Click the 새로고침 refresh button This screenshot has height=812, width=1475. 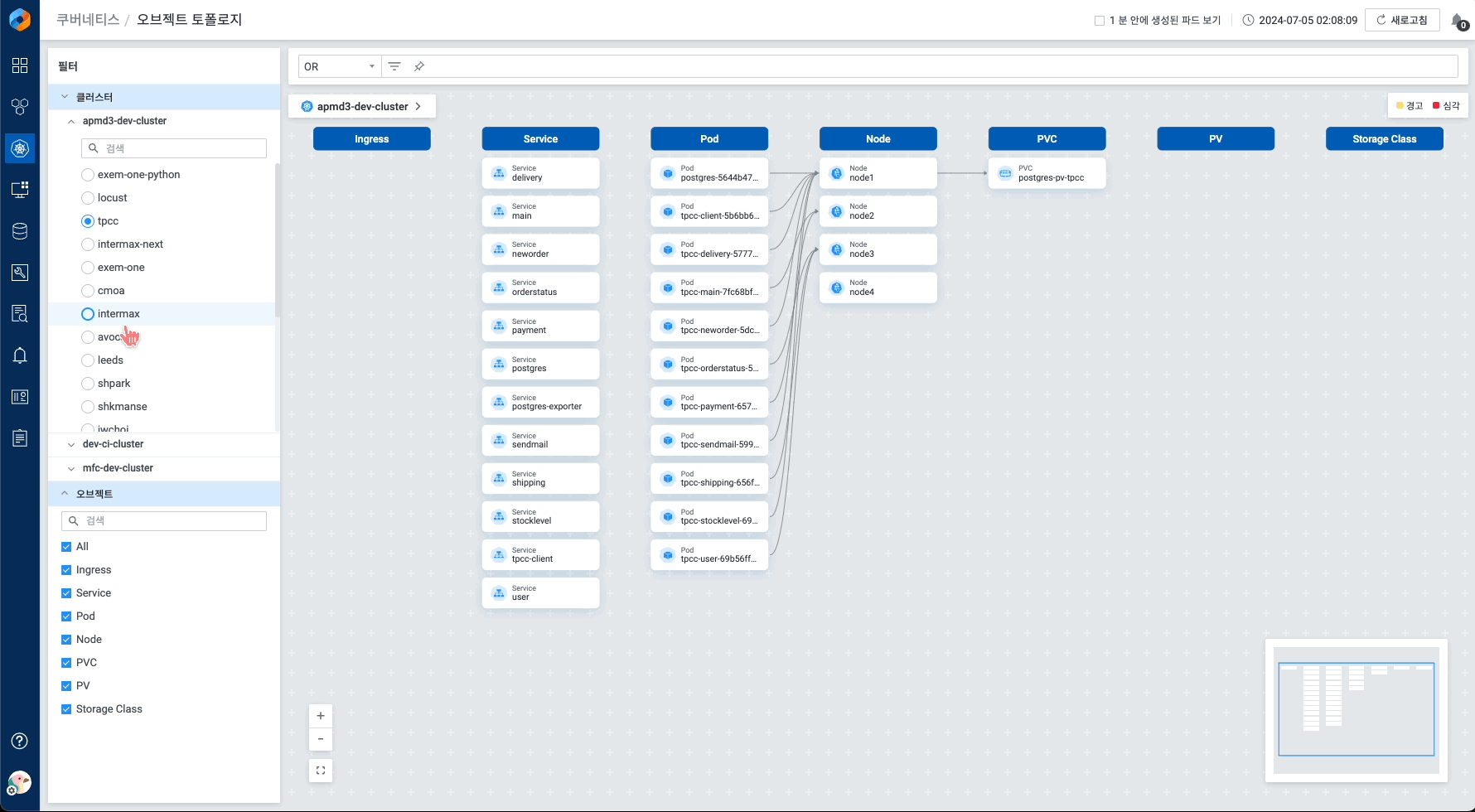click(1402, 20)
